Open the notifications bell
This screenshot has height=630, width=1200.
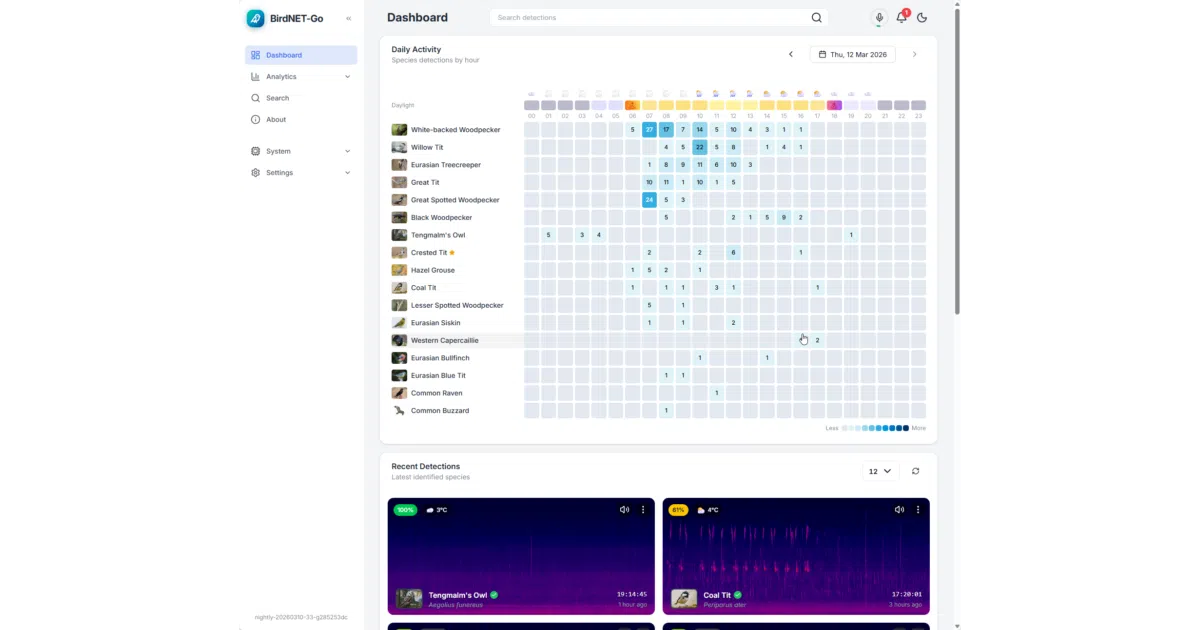pos(901,17)
